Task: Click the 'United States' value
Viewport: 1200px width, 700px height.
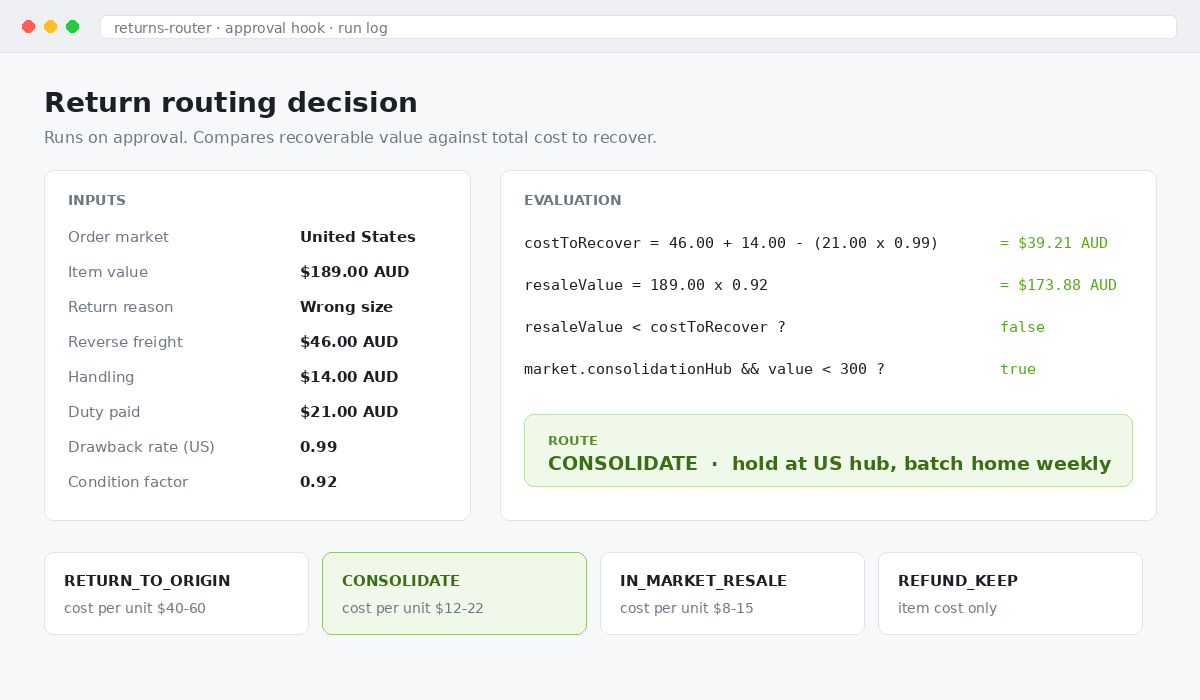Action: coord(358,237)
